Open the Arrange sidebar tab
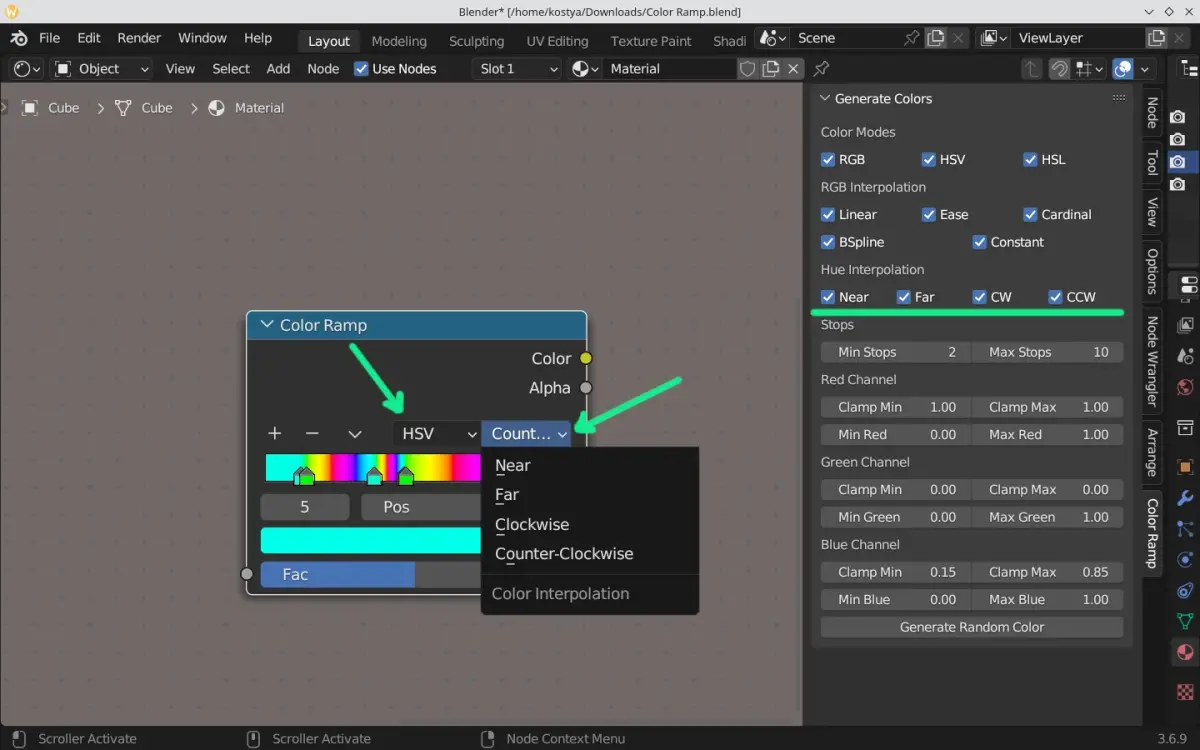The height and width of the screenshot is (750, 1200). coord(1152,453)
